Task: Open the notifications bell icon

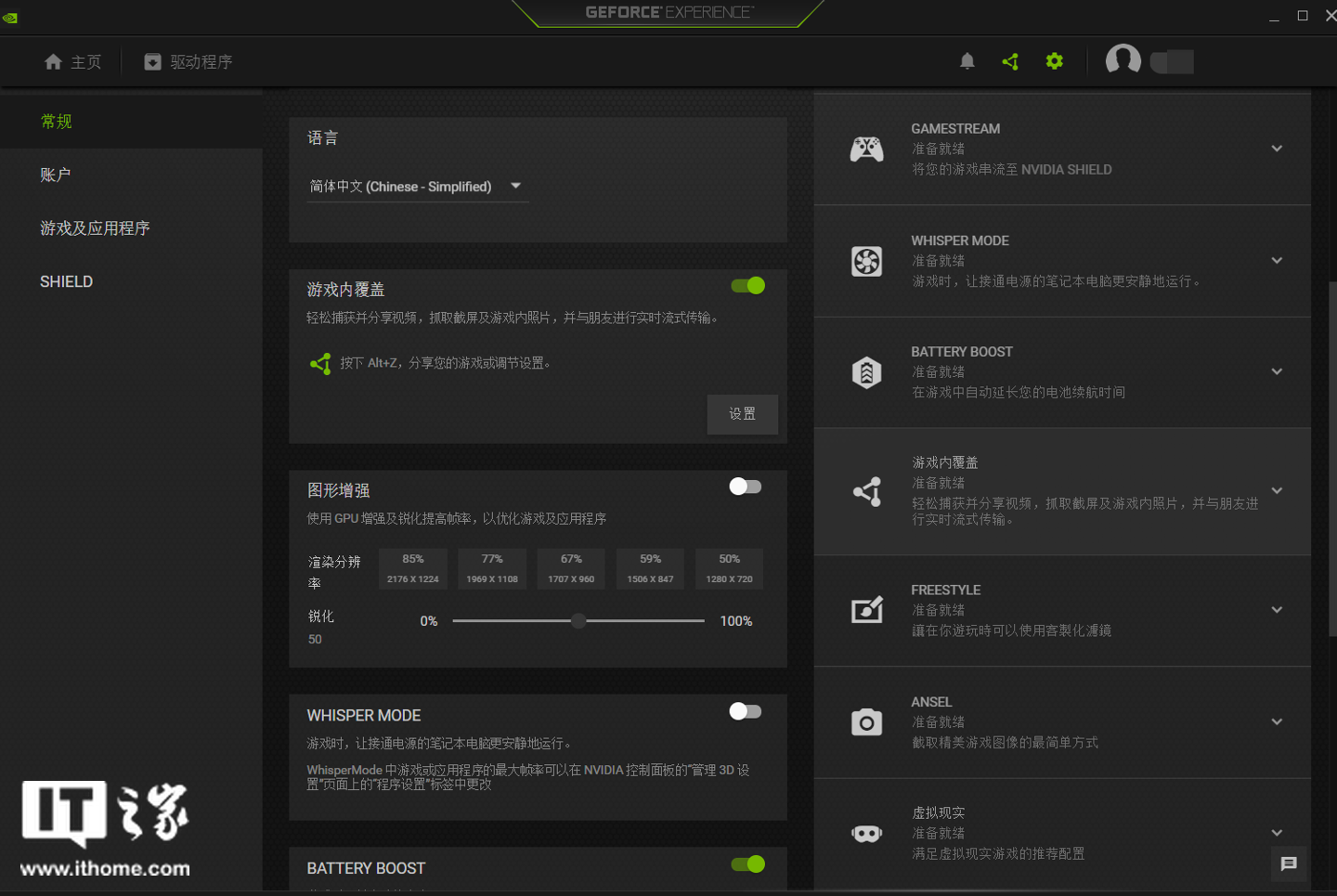Action: (967, 61)
